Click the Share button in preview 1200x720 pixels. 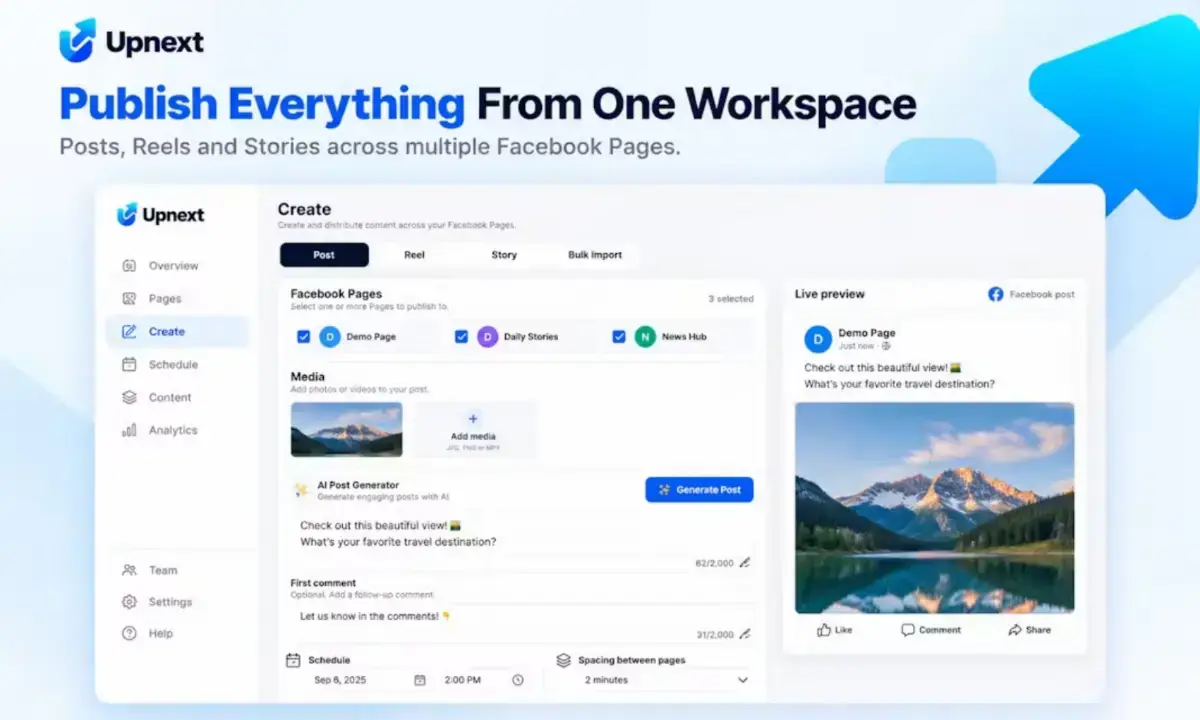click(x=1030, y=630)
